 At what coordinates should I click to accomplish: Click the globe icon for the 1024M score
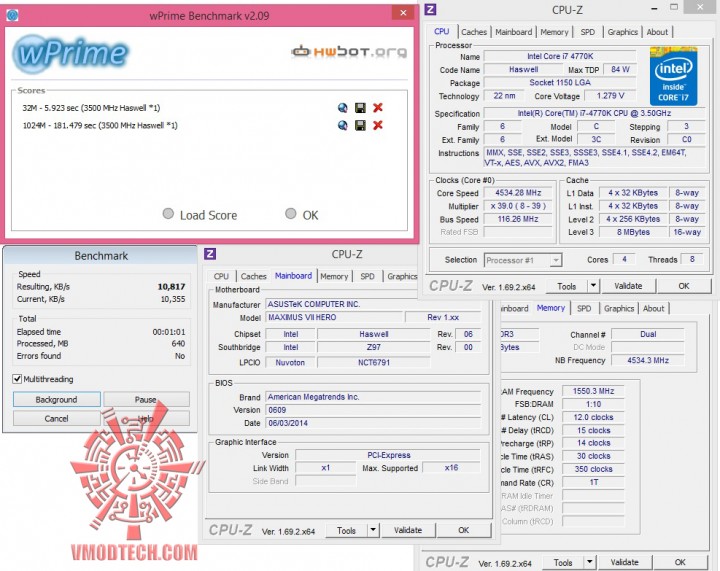[x=343, y=125]
